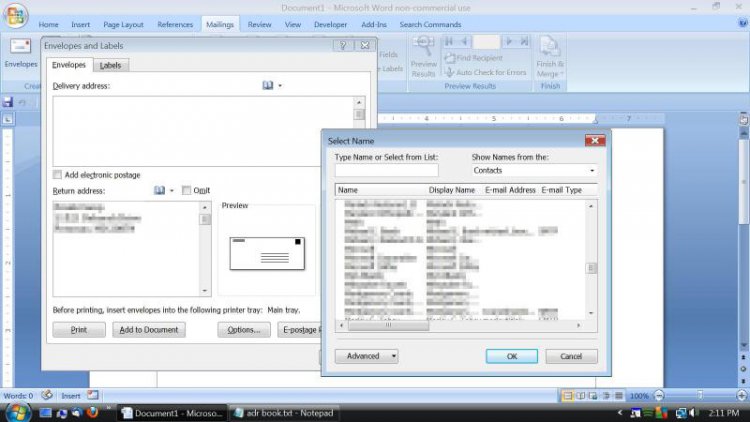750x422 pixels.
Task: Click the Print button
Action: 79,330
